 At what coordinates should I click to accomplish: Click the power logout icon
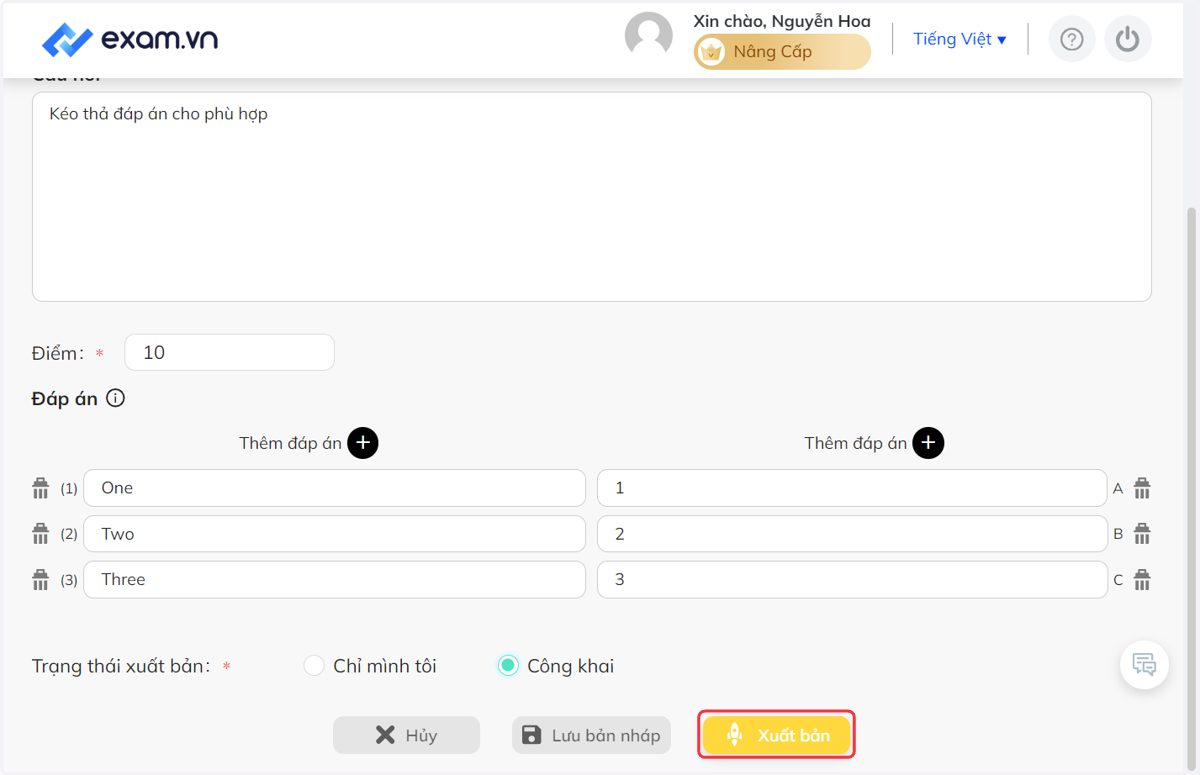pyautogui.click(x=1128, y=39)
